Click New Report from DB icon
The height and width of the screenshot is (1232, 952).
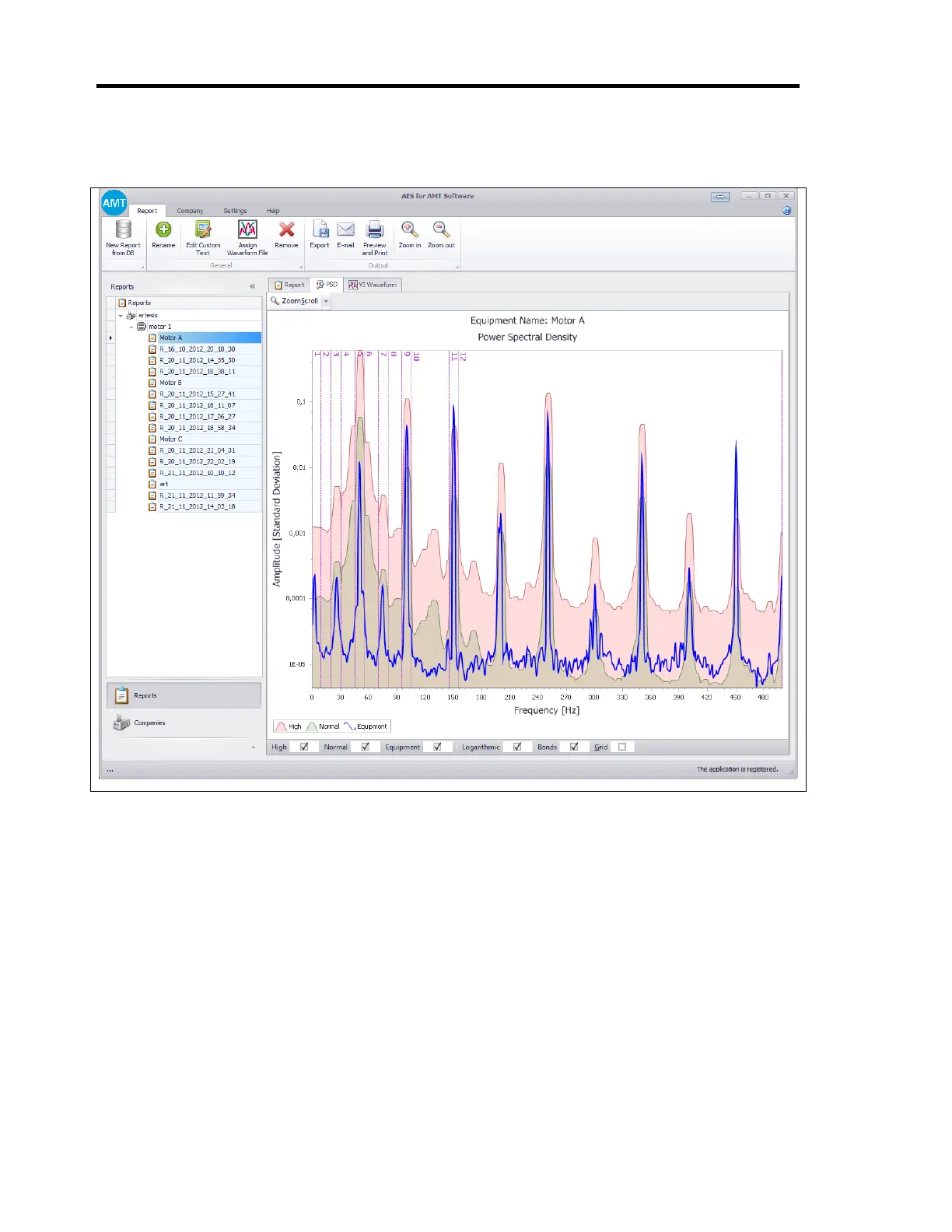(123, 230)
